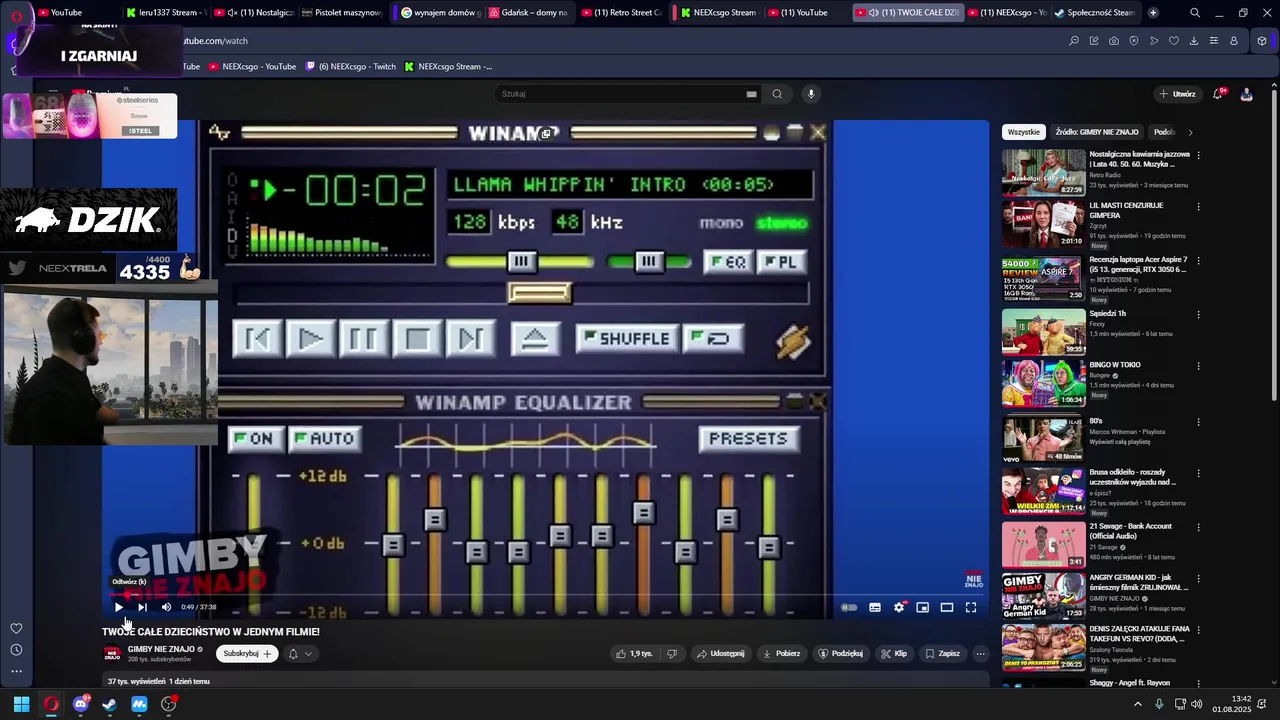Skip to next video in player
The height and width of the screenshot is (720, 1280).
coord(142,607)
